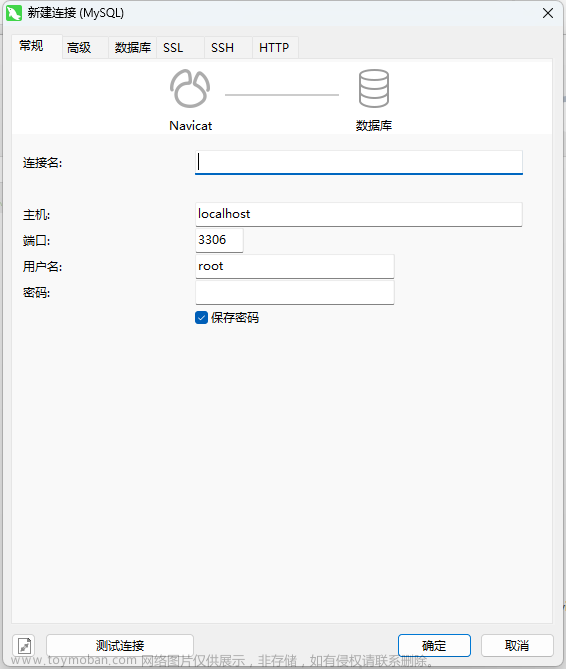Click the Navicat text under the logo
The image size is (566, 669).
pos(190,125)
